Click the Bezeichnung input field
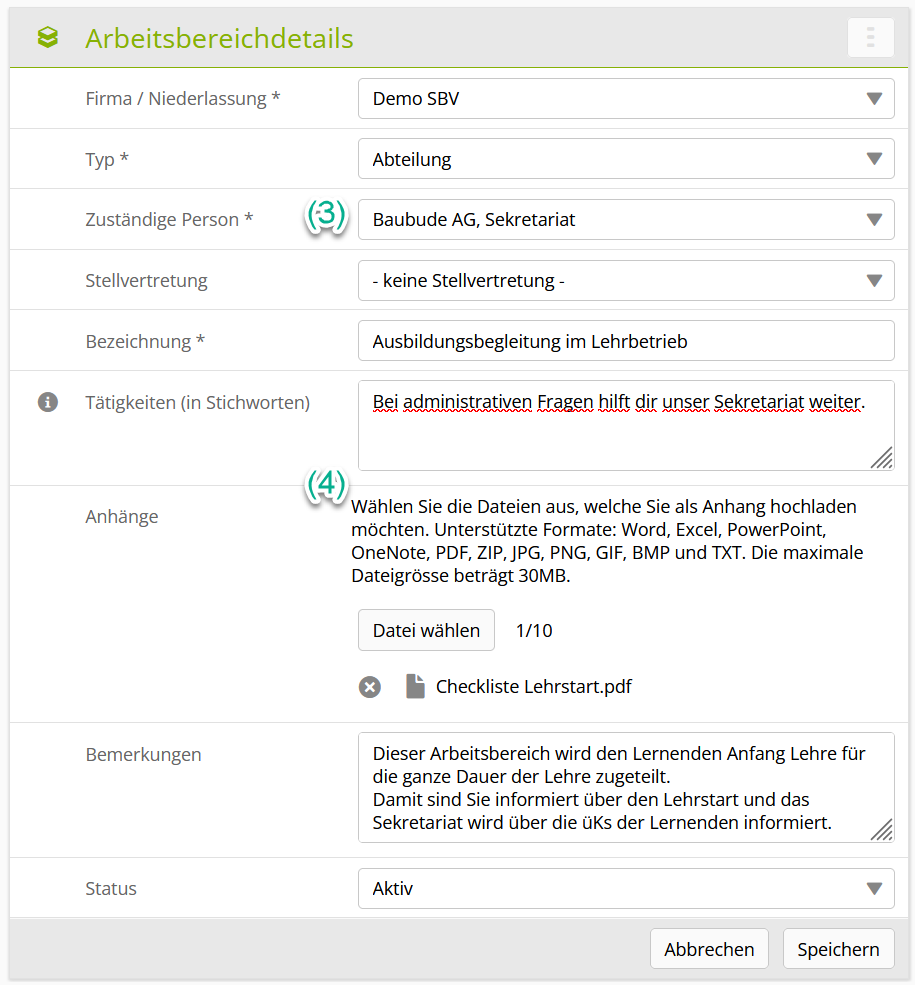The height and width of the screenshot is (985, 915). 626,341
